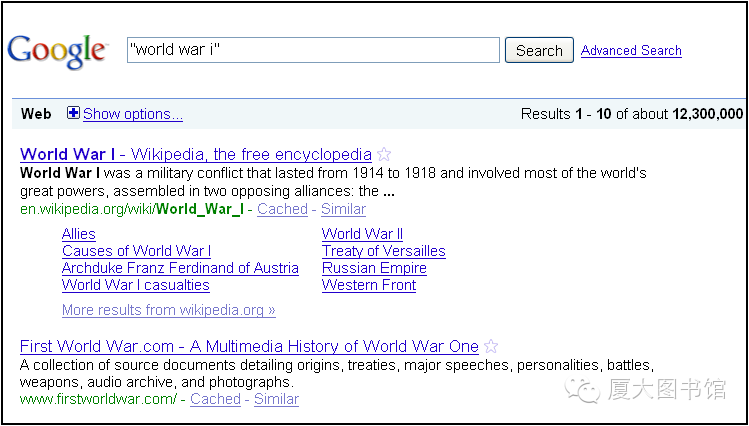
Task: Click the Wikipedia result snippet text
Action: tap(333, 182)
